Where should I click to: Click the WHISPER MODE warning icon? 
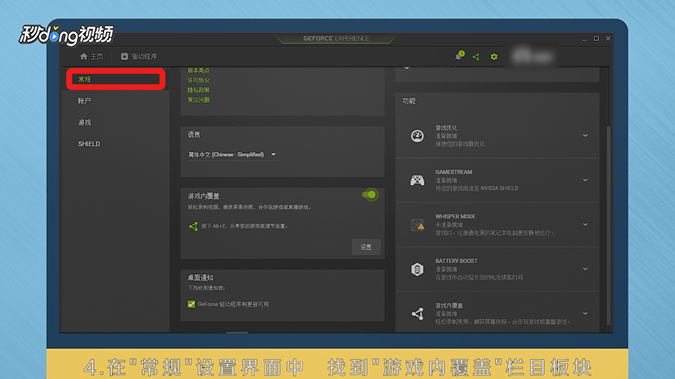[x=418, y=224]
